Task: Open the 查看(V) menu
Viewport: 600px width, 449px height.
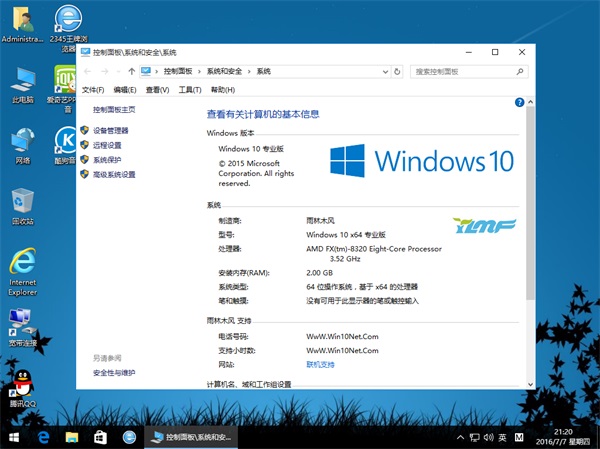Action: click(x=157, y=90)
